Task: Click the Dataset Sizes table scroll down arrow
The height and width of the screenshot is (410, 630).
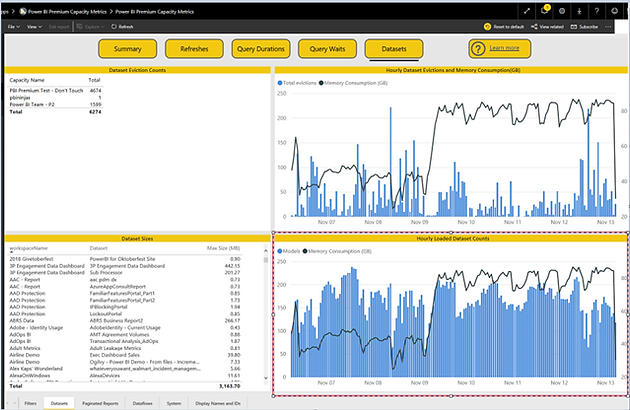Action: click(x=266, y=378)
